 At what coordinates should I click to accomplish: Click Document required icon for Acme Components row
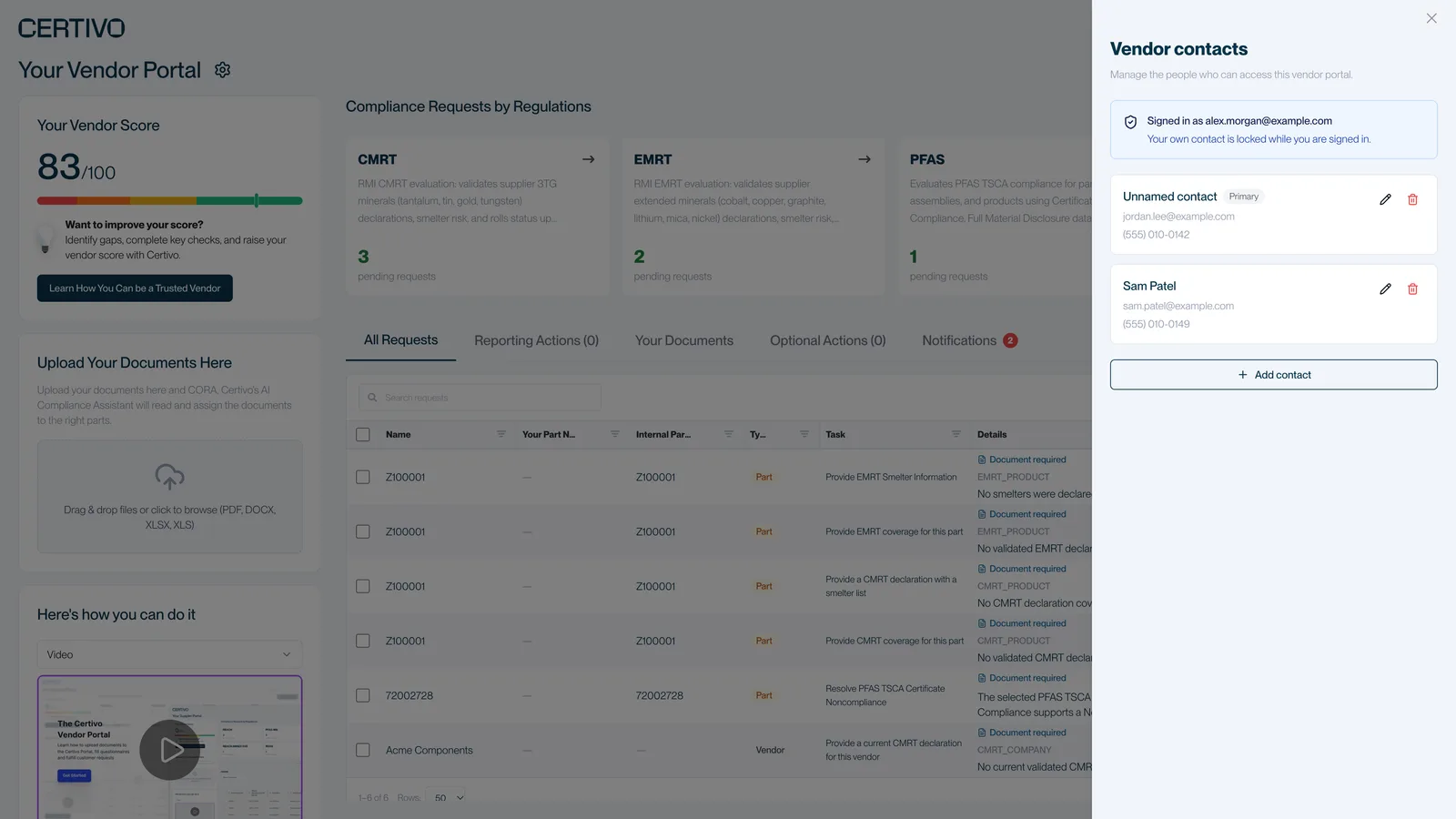click(982, 733)
